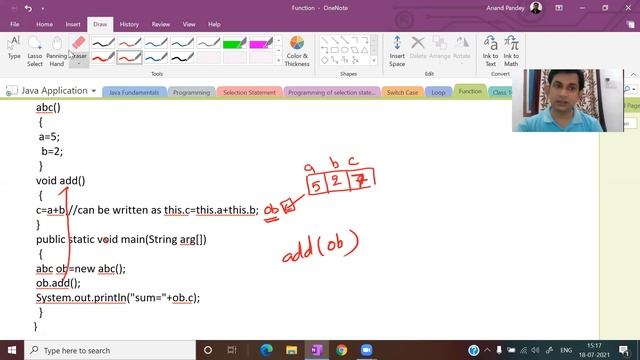Open File Explorer from taskbar

[291, 350]
